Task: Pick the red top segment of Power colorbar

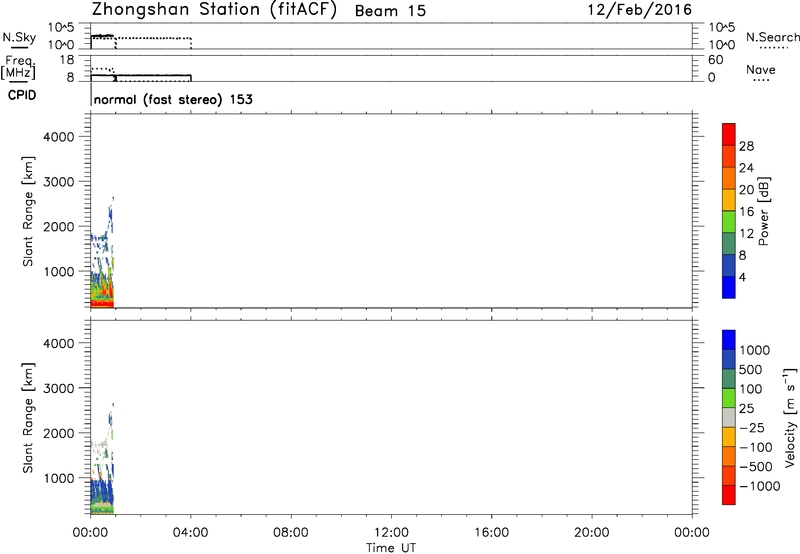Action: tap(729, 134)
